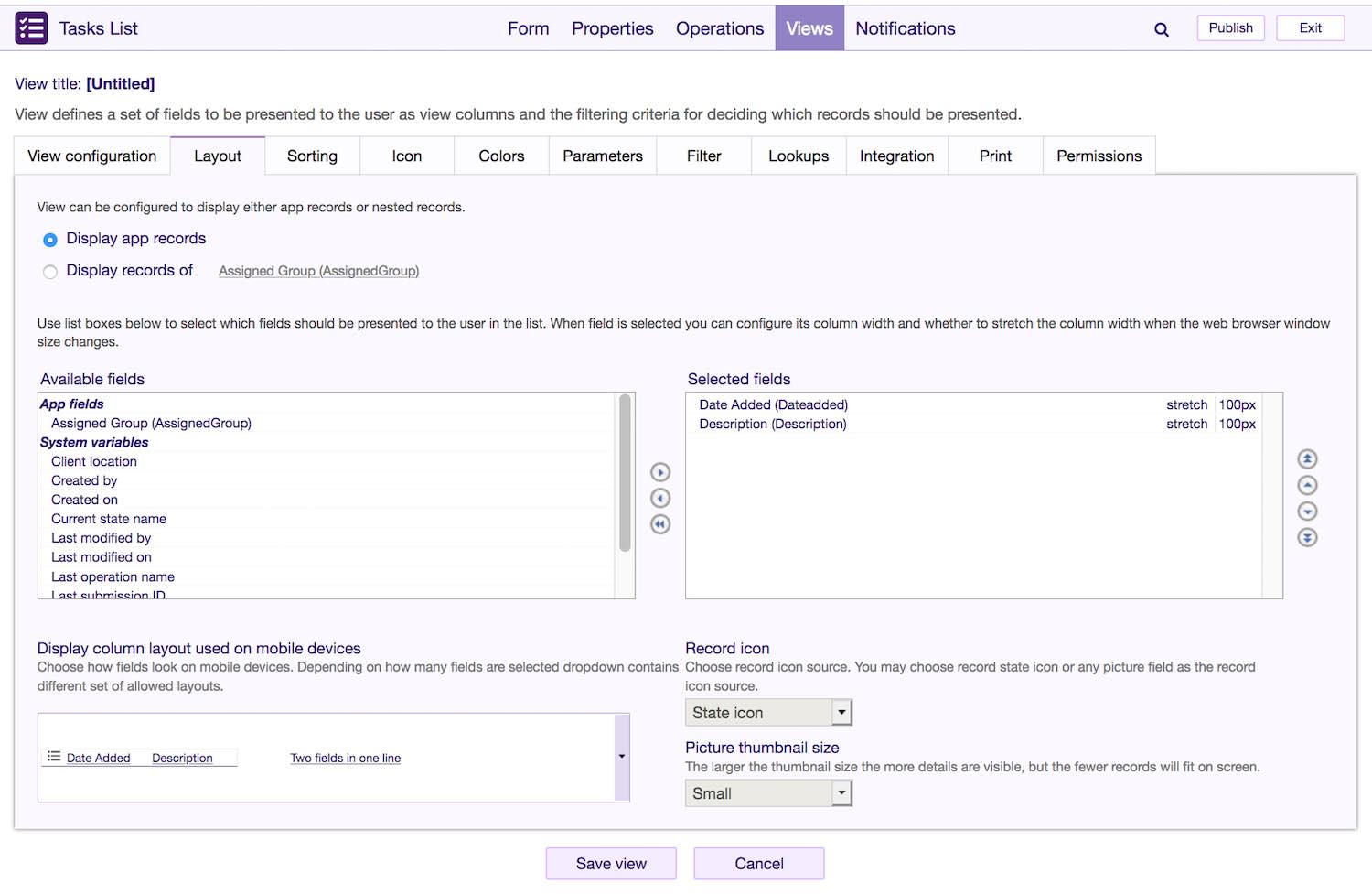Viewport: 1372px width, 894px height.
Task: Open search with the magnifier icon
Action: (1162, 29)
